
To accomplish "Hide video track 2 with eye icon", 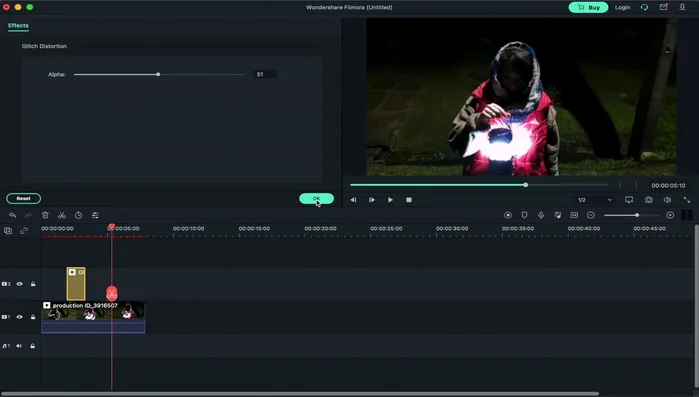I will 20,284.
